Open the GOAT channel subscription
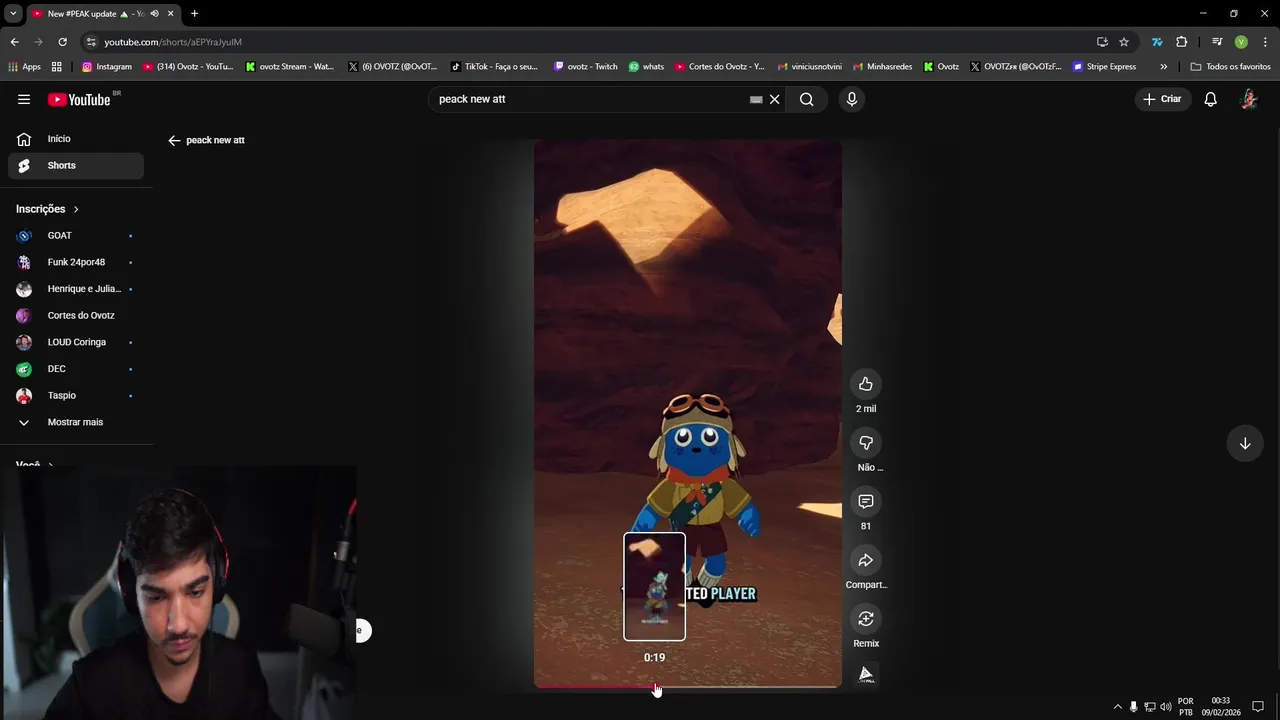This screenshot has height=720, width=1280. (x=76, y=235)
